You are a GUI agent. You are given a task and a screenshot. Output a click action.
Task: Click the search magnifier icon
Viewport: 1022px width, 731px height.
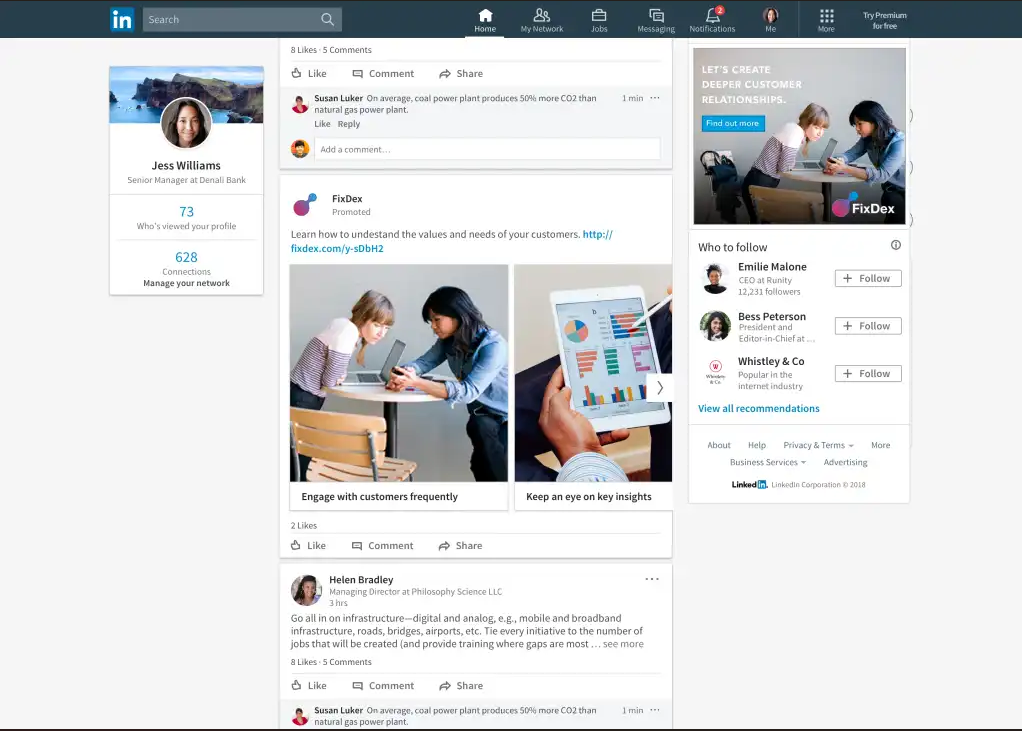327,20
